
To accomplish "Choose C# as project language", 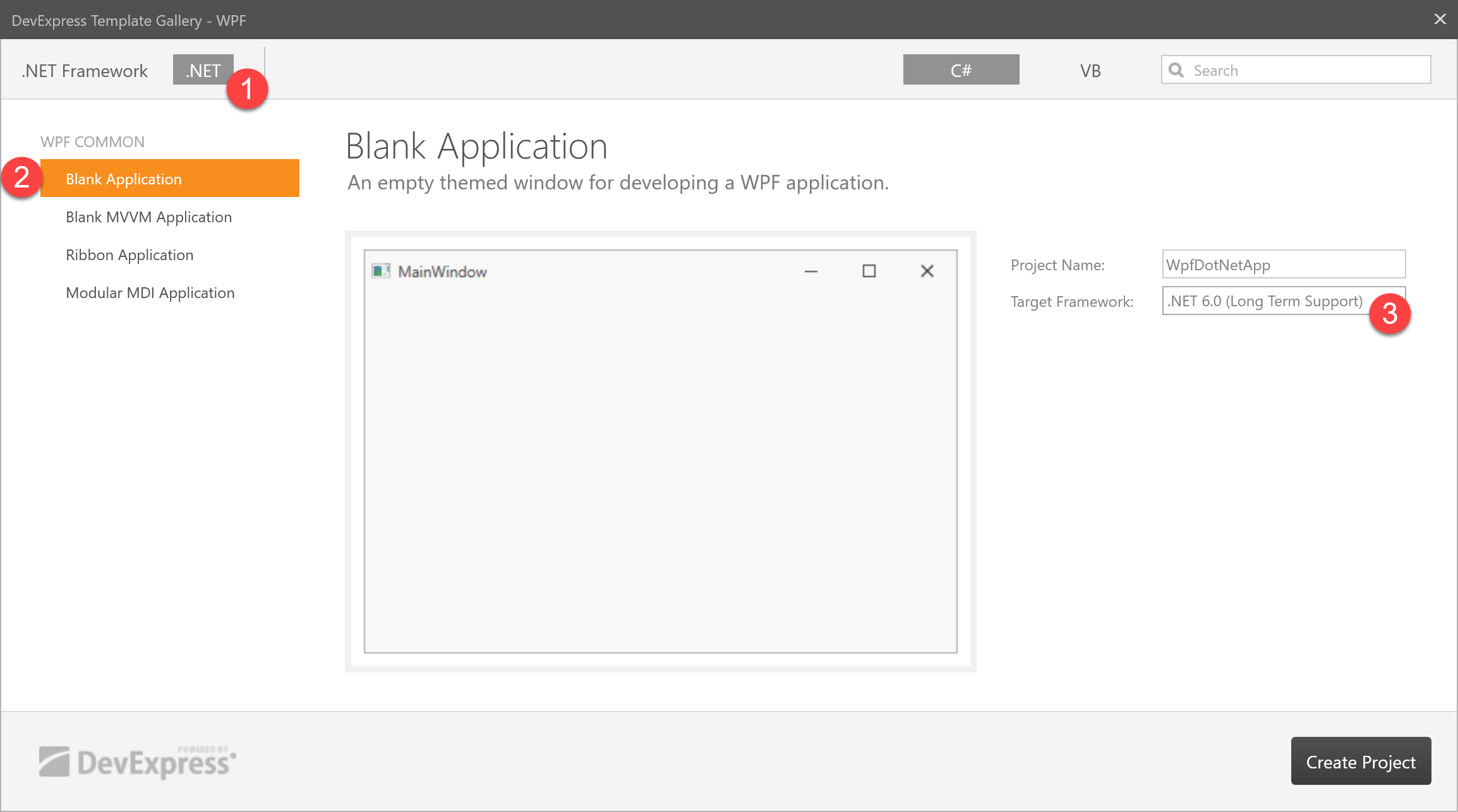I will [x=961, y=70].
